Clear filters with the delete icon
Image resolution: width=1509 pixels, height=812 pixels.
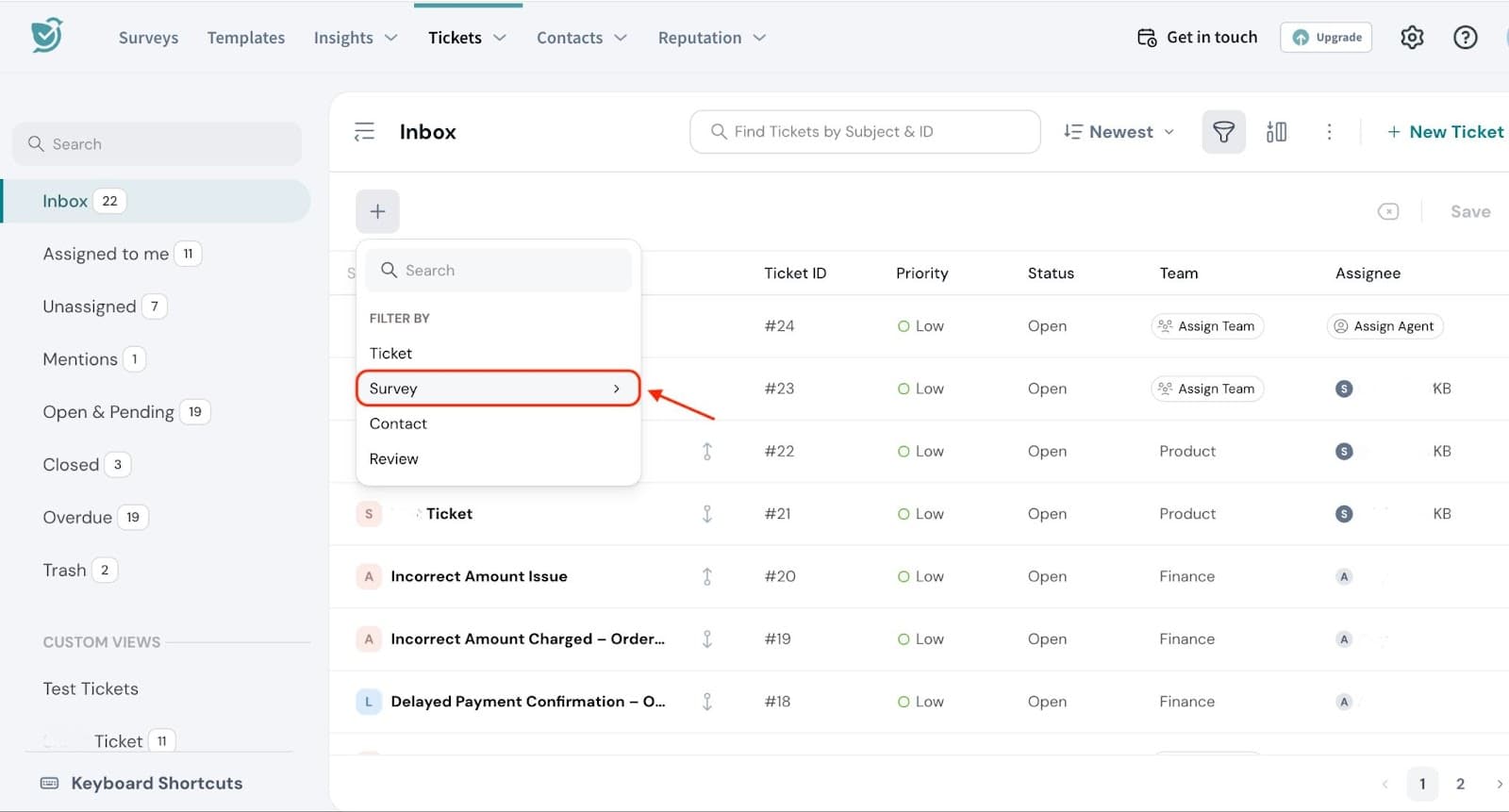coord(1387,211)
